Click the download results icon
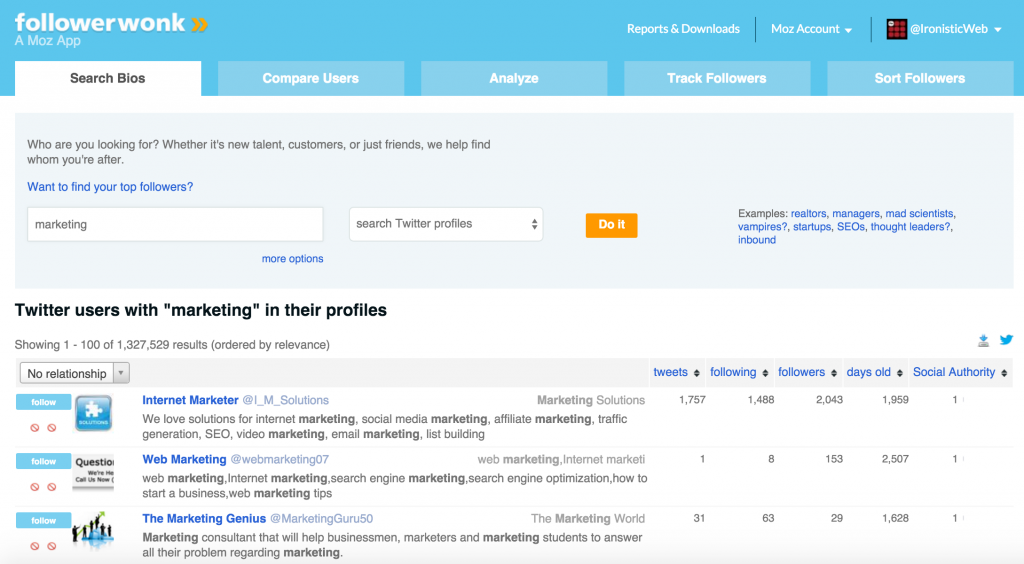1024x564 pixels. pyautogui.click(x=984, y=340)
